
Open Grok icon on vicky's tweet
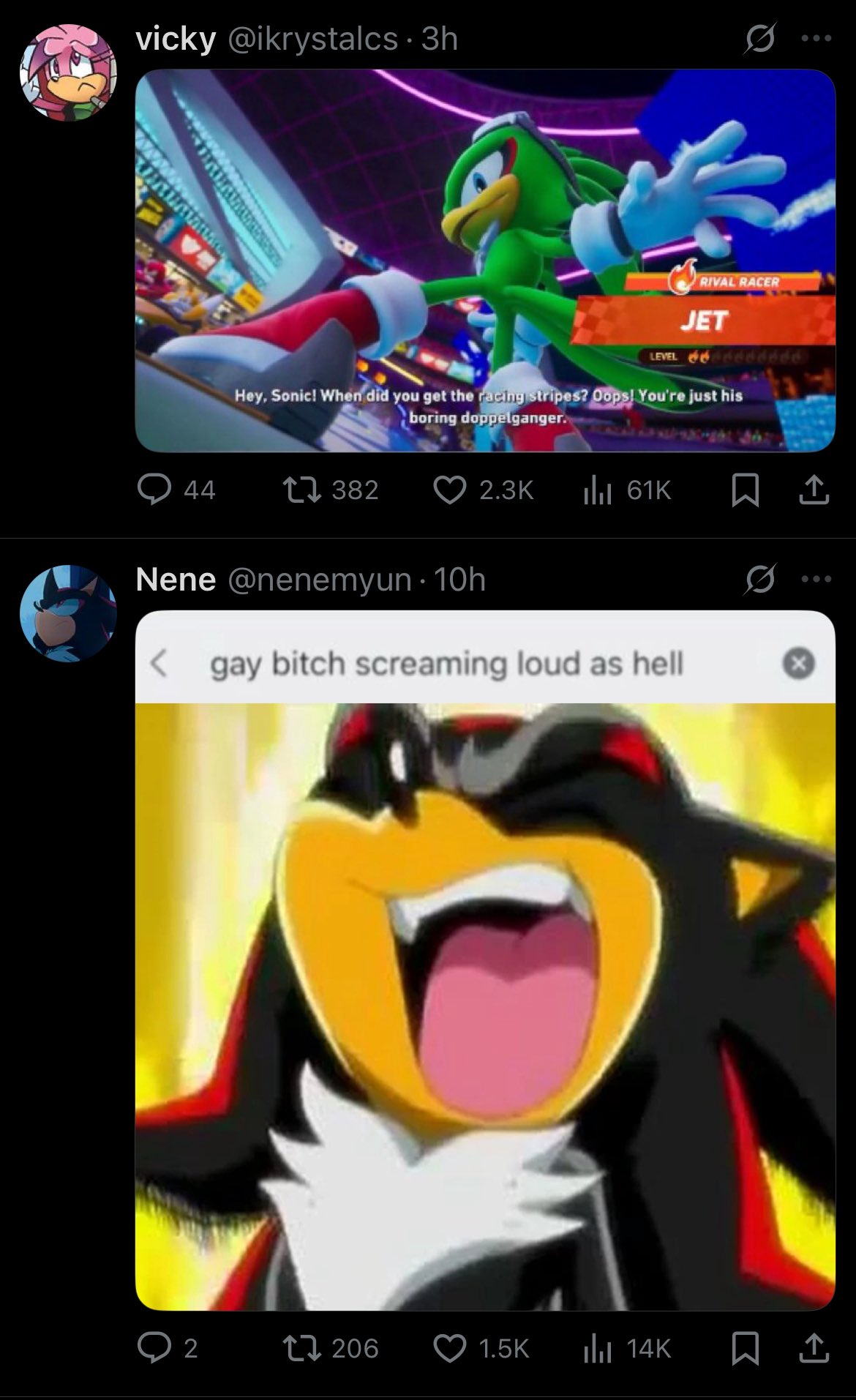759,39
